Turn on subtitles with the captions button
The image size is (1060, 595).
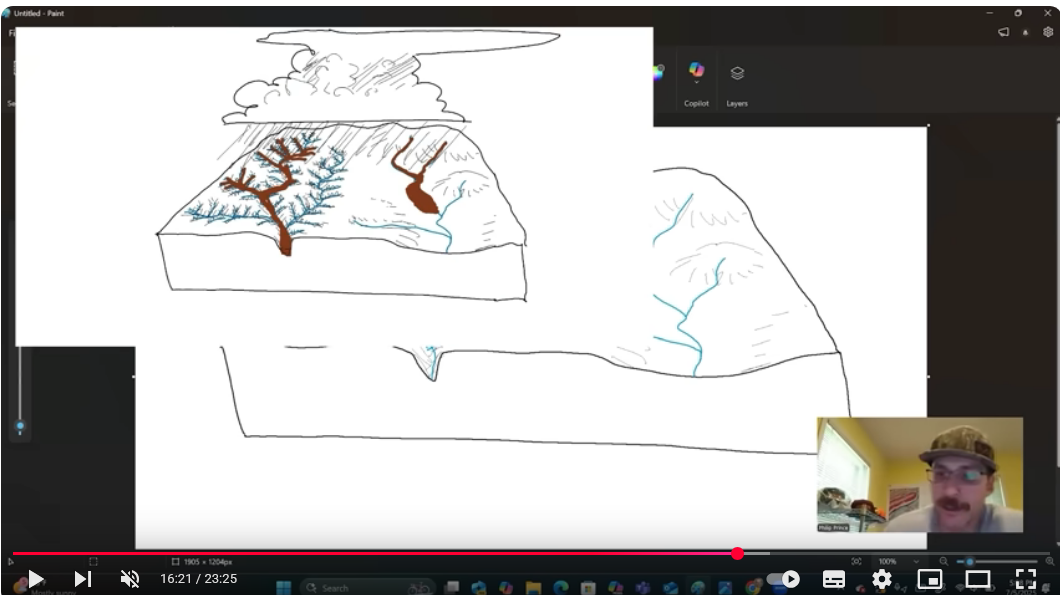834,579
